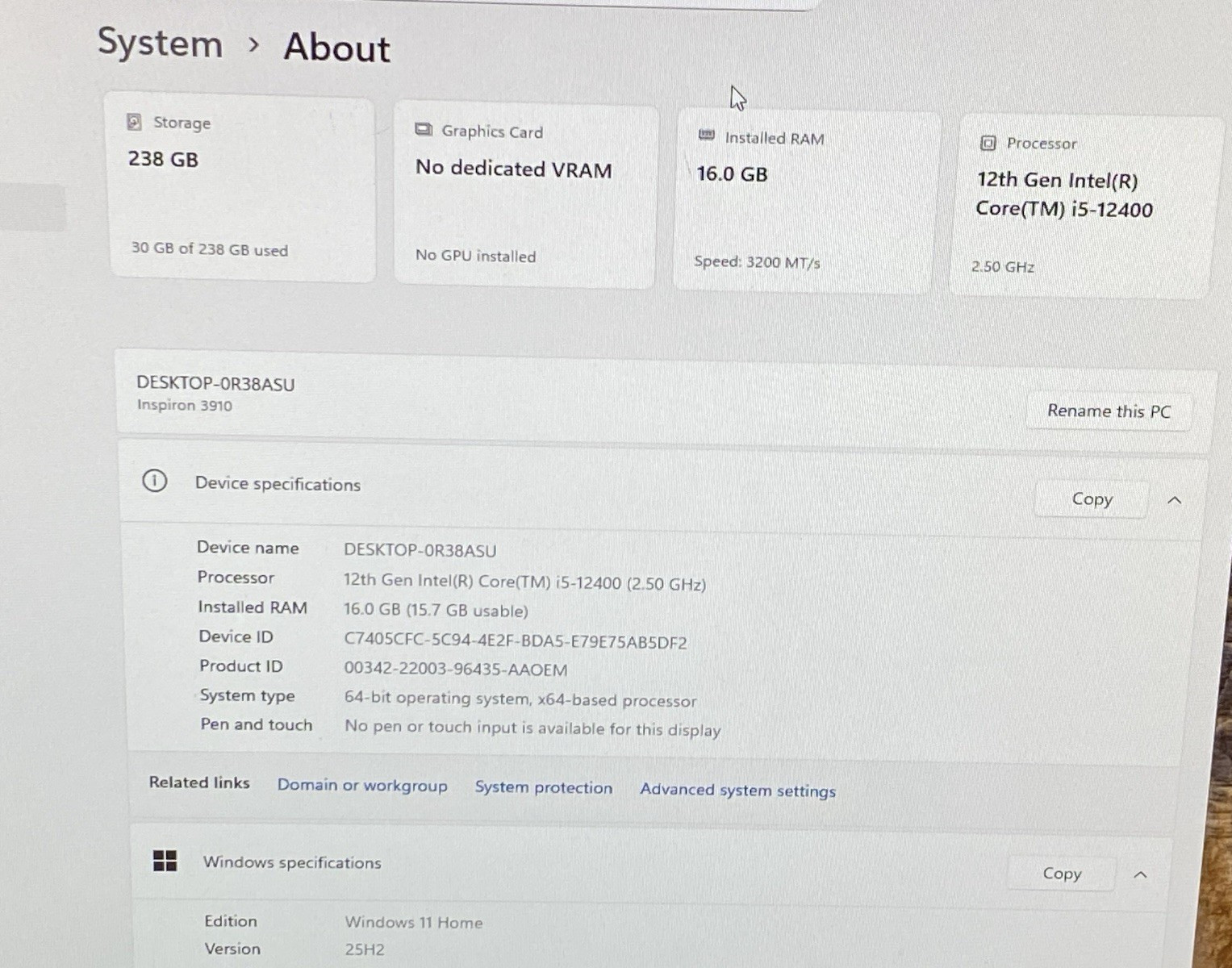Click the Installed RAM chip icon
This screenshot has width=1232, height=968.
pyautogui.click(x=706, y=136)
